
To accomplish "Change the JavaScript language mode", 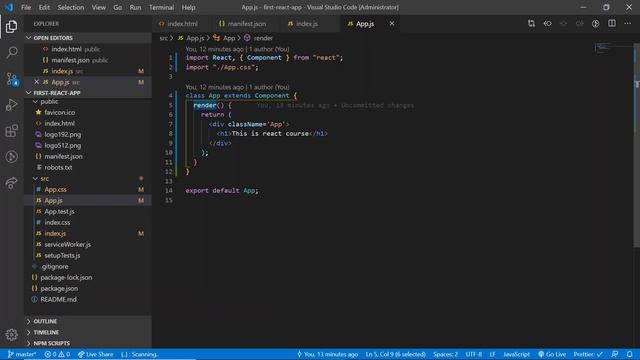I will pos(516,354).
